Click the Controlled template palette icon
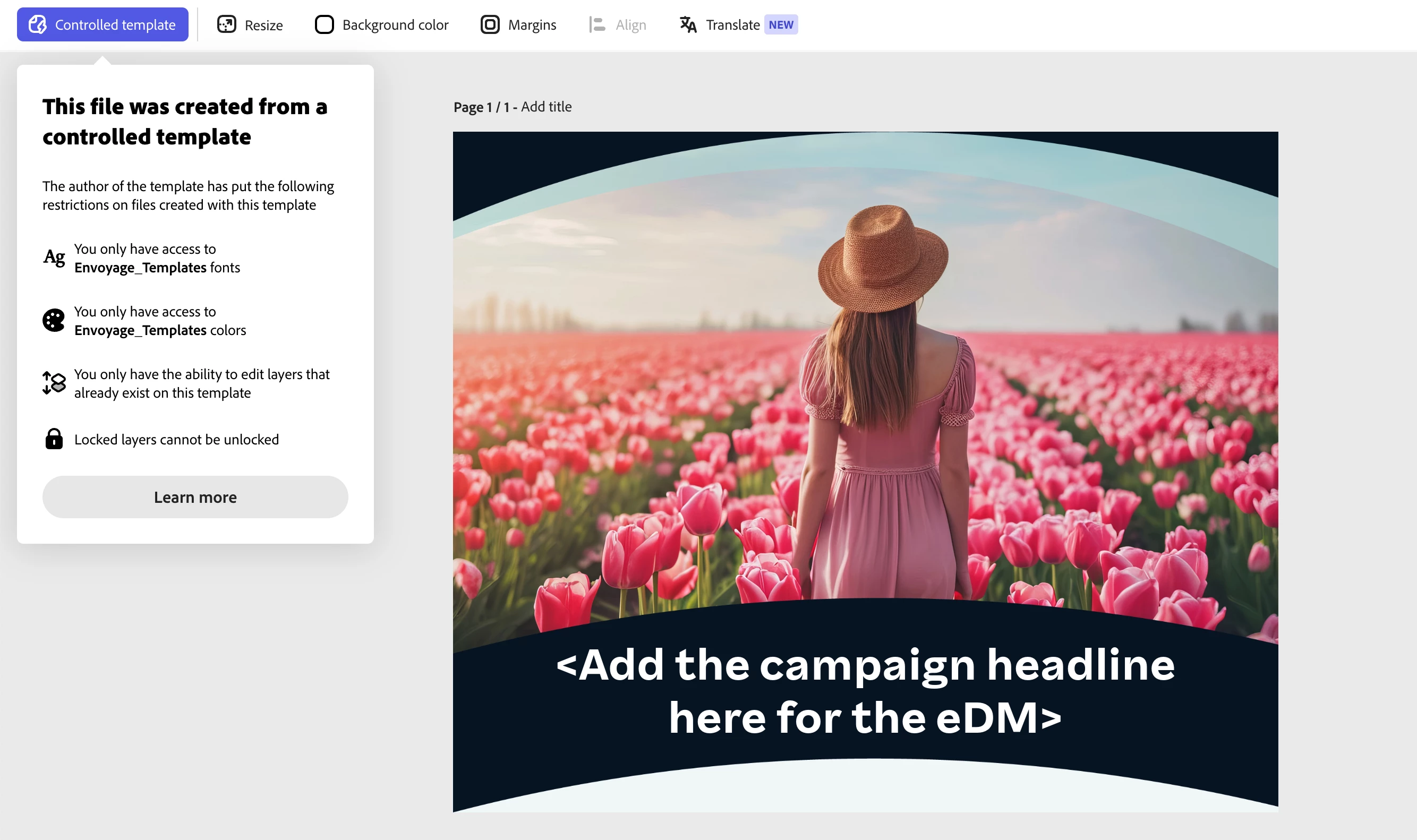This screenshot has width=1417, height=840. coord(37,24)
